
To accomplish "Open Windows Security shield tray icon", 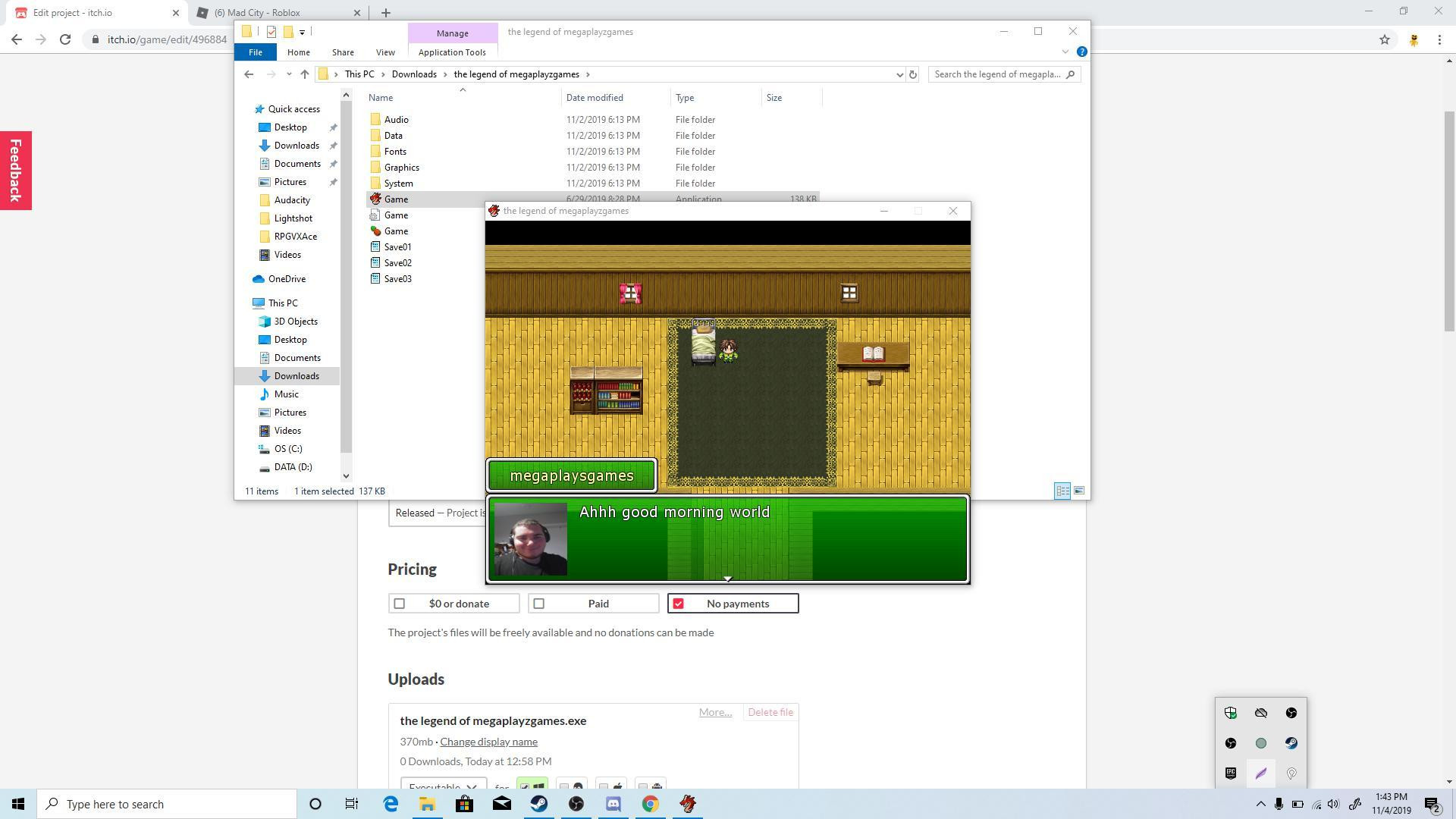I will click(1231, 713).
